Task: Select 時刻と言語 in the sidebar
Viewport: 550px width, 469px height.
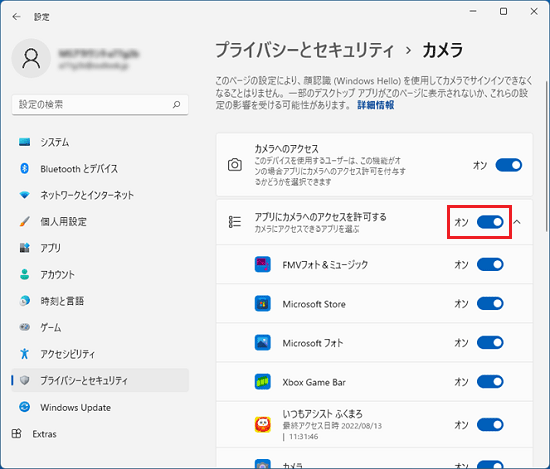Action: click(x=100, y=301)
